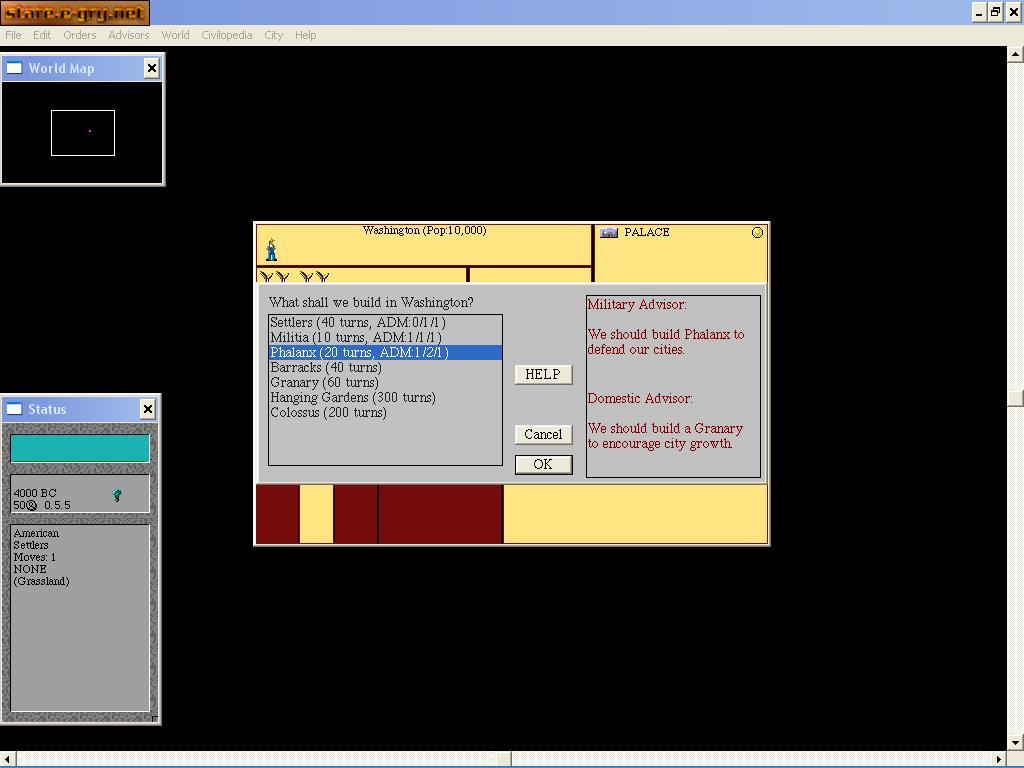Minimize the game window
1024x768 pixels.
click(x=979, y=12)
